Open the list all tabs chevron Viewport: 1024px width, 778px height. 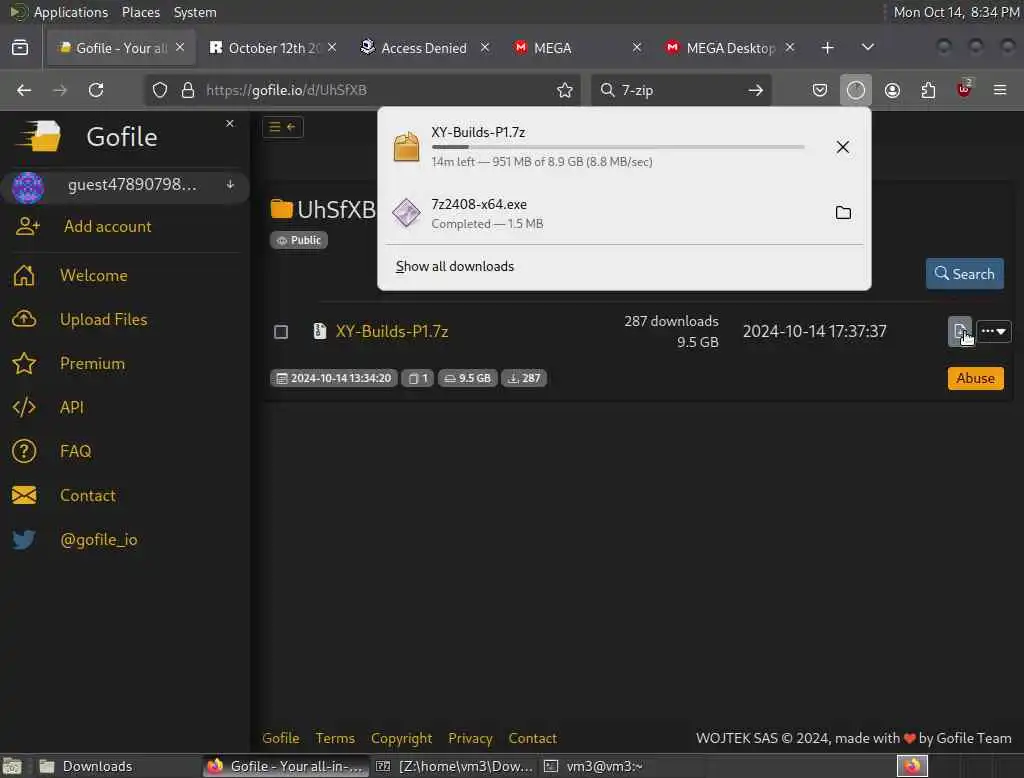pos(867,48)
